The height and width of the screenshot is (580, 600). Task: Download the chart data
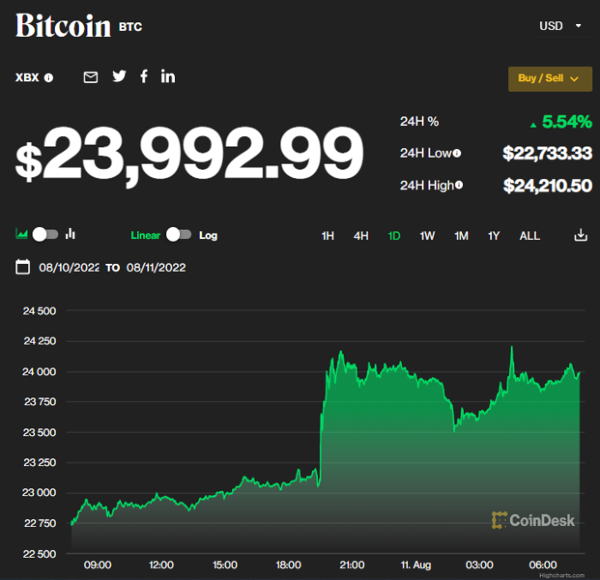point(580,236)
